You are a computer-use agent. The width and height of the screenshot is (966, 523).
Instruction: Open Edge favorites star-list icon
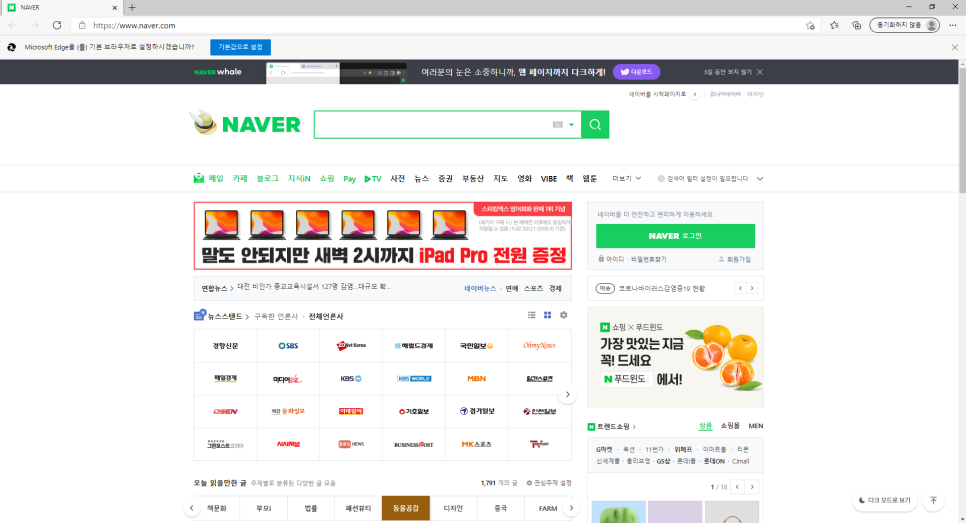(x=834, y=25)
